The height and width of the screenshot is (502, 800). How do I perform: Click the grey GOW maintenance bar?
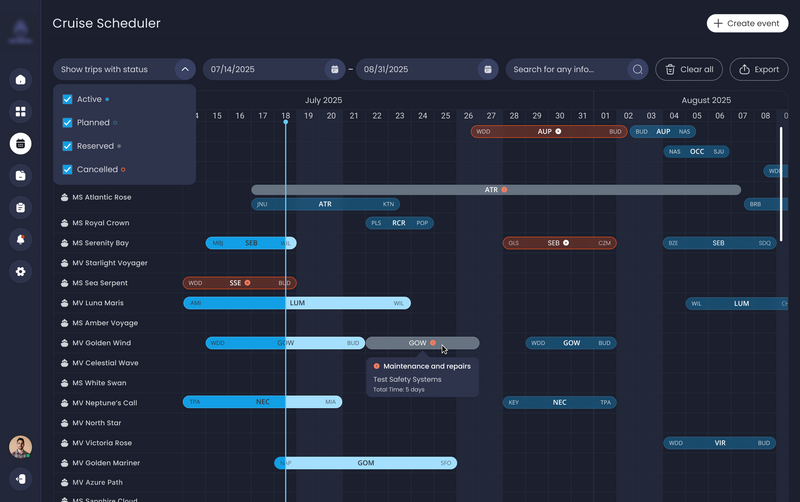point(422,343)
